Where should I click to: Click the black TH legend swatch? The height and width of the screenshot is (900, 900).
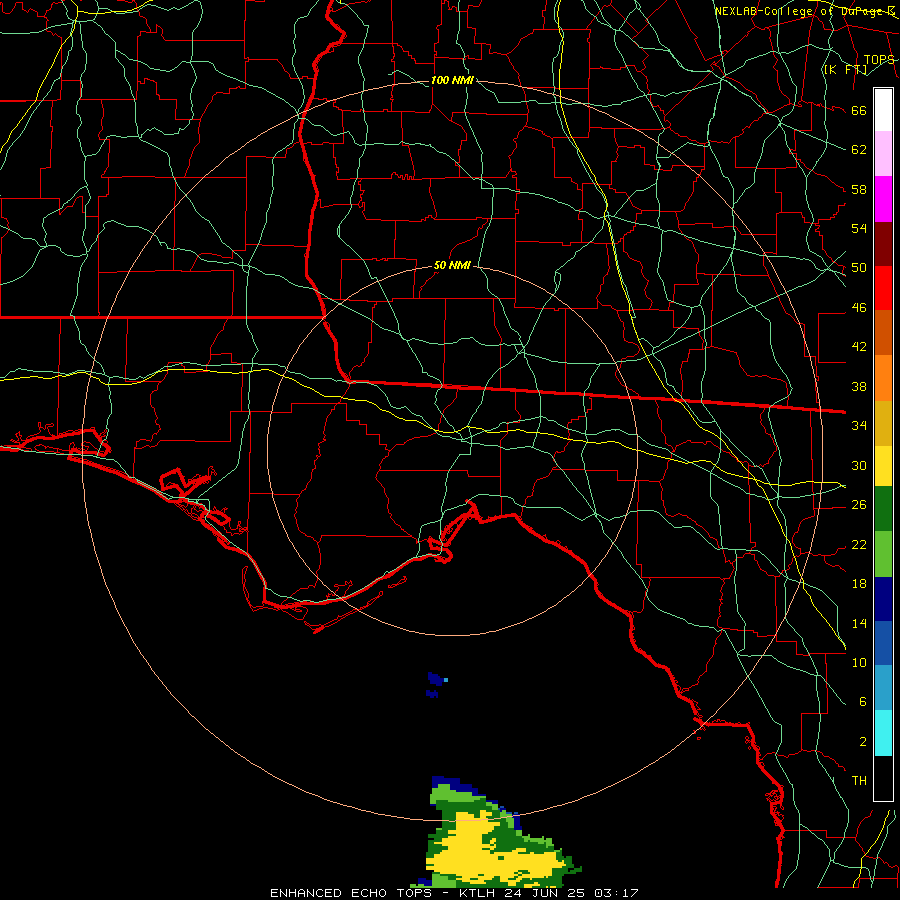[x=883, y=778]
